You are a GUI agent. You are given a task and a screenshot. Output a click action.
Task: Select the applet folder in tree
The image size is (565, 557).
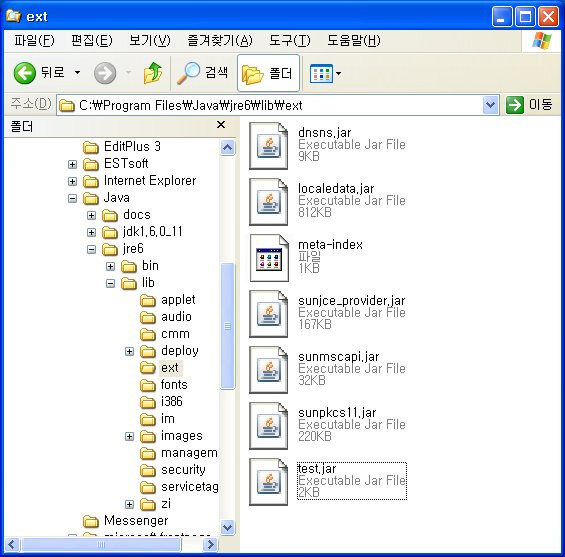[x=168, y=300]
